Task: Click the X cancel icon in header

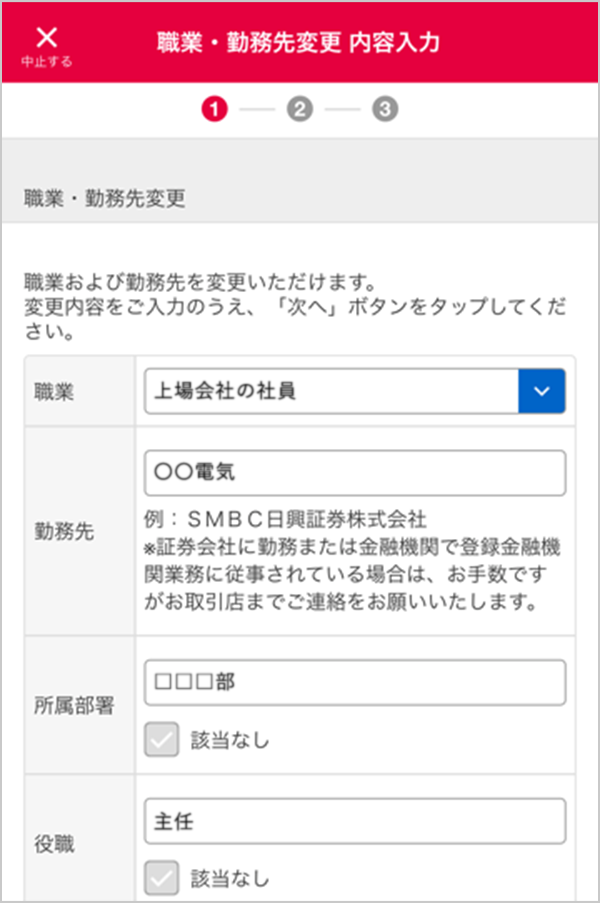Action: pyautogui.click(x=46, y=37)
